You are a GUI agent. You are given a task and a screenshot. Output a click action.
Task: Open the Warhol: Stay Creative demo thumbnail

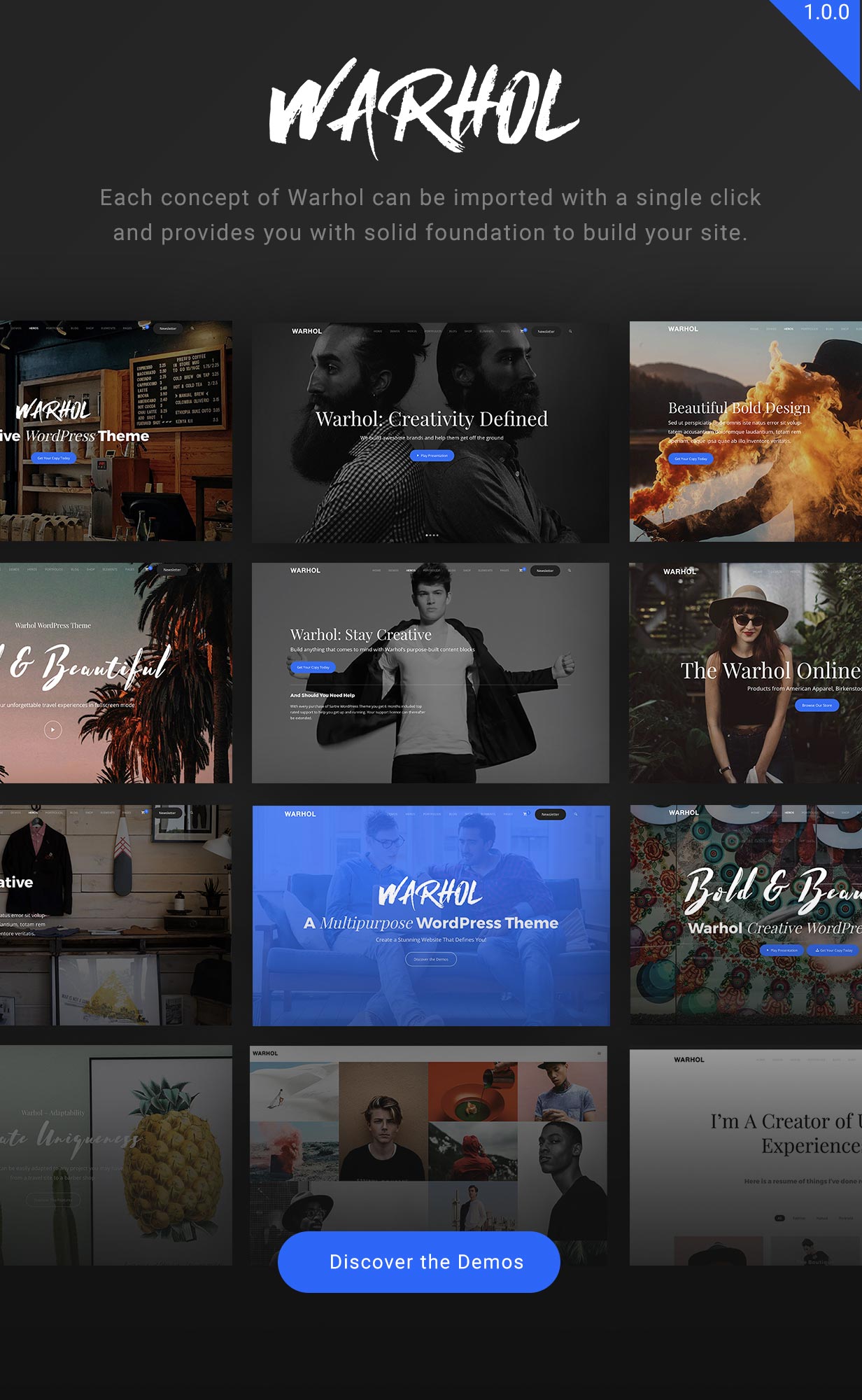(x=430, y=673)
